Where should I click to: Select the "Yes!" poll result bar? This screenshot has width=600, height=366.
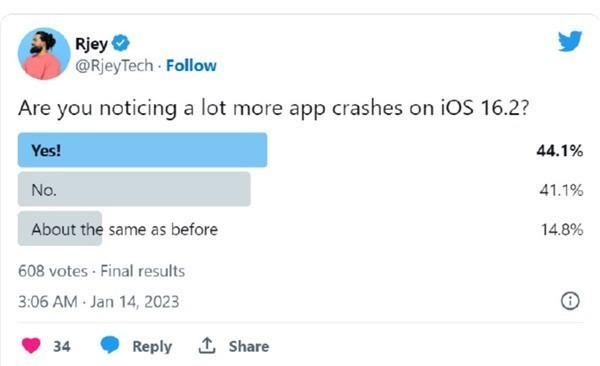coord(142,150)
